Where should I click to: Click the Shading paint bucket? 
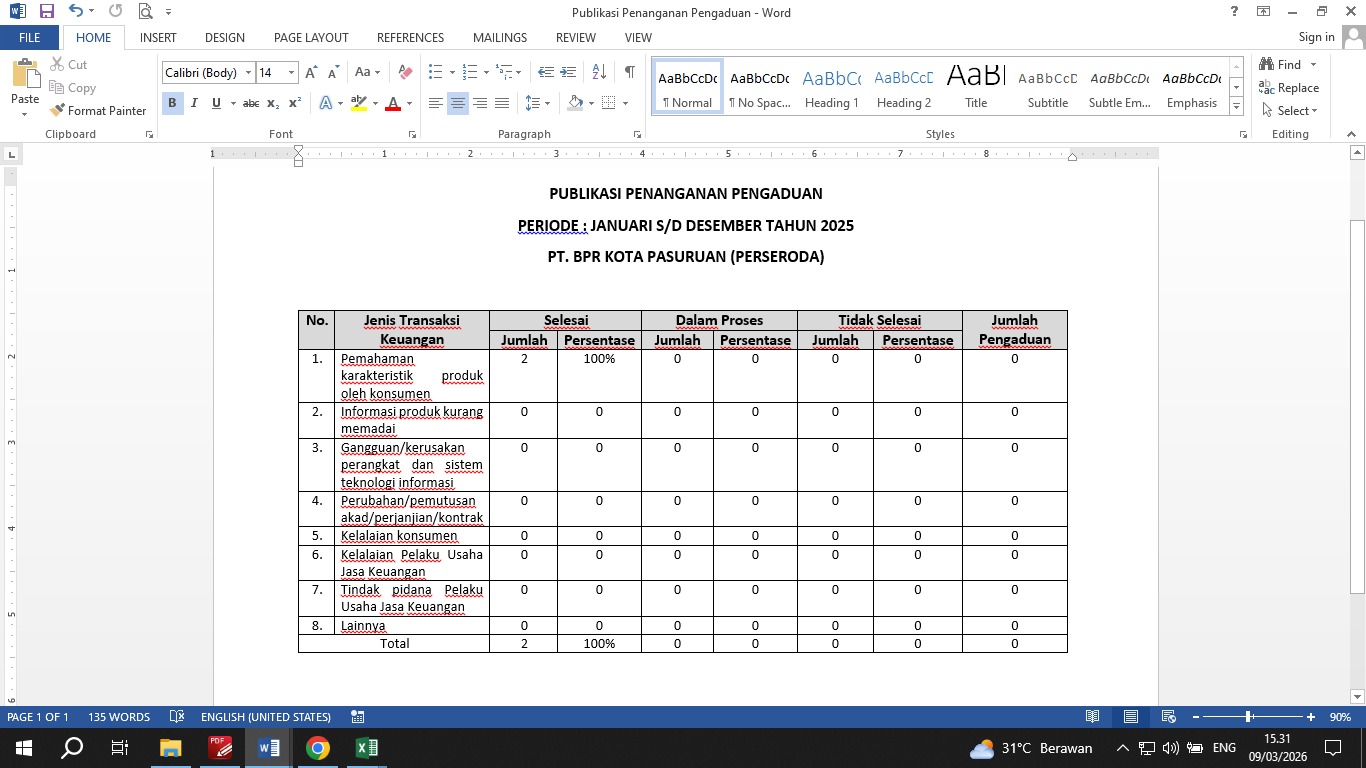point(575,103)
